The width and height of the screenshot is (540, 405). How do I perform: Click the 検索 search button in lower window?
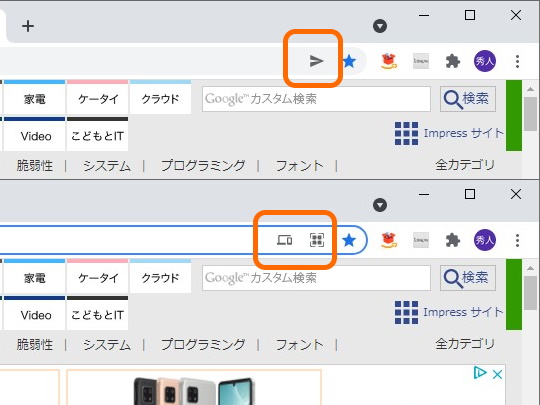pyautogui.click(x=468, y=278)
